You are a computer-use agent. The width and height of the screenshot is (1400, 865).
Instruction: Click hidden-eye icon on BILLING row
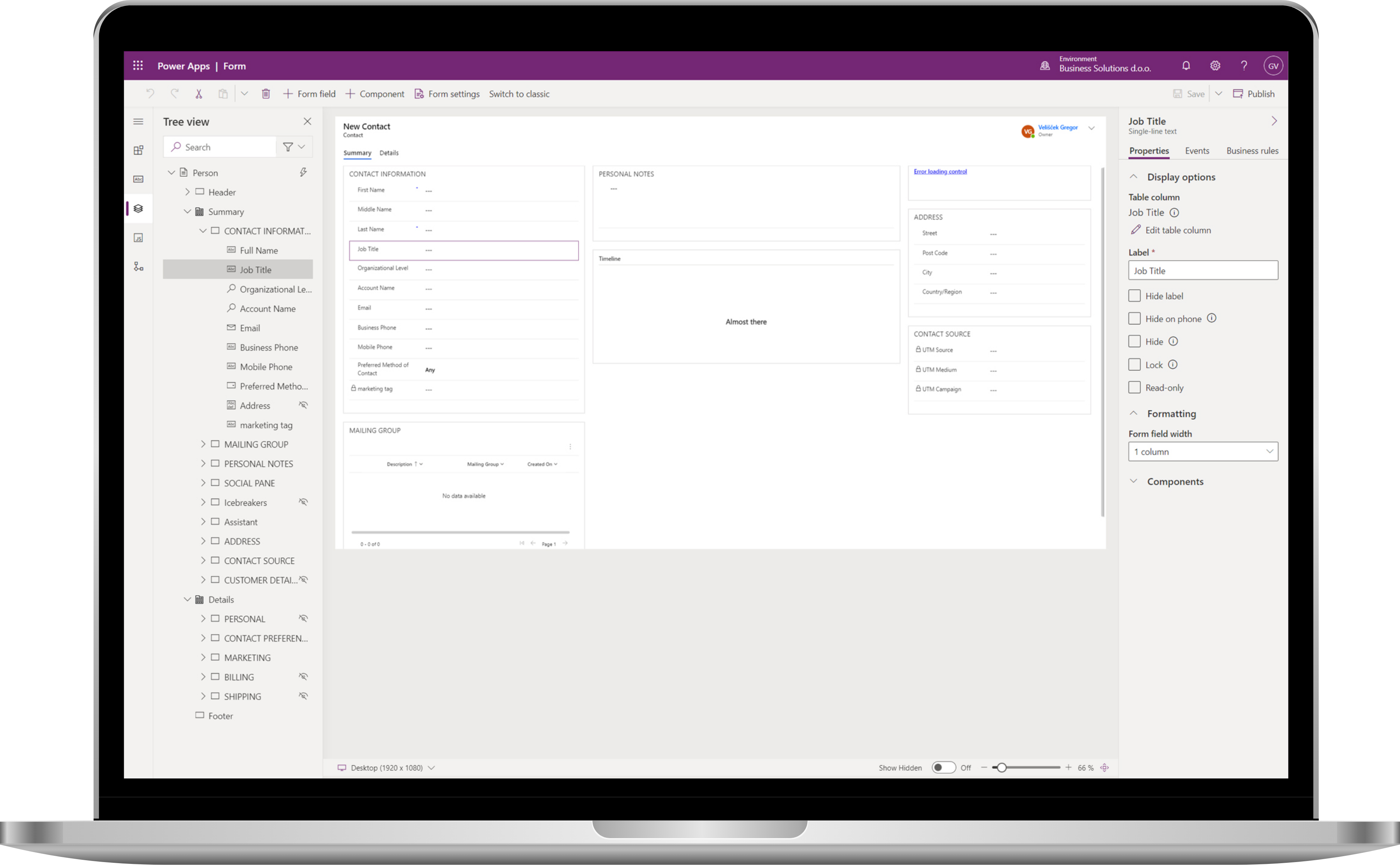[x=303, y=676]
